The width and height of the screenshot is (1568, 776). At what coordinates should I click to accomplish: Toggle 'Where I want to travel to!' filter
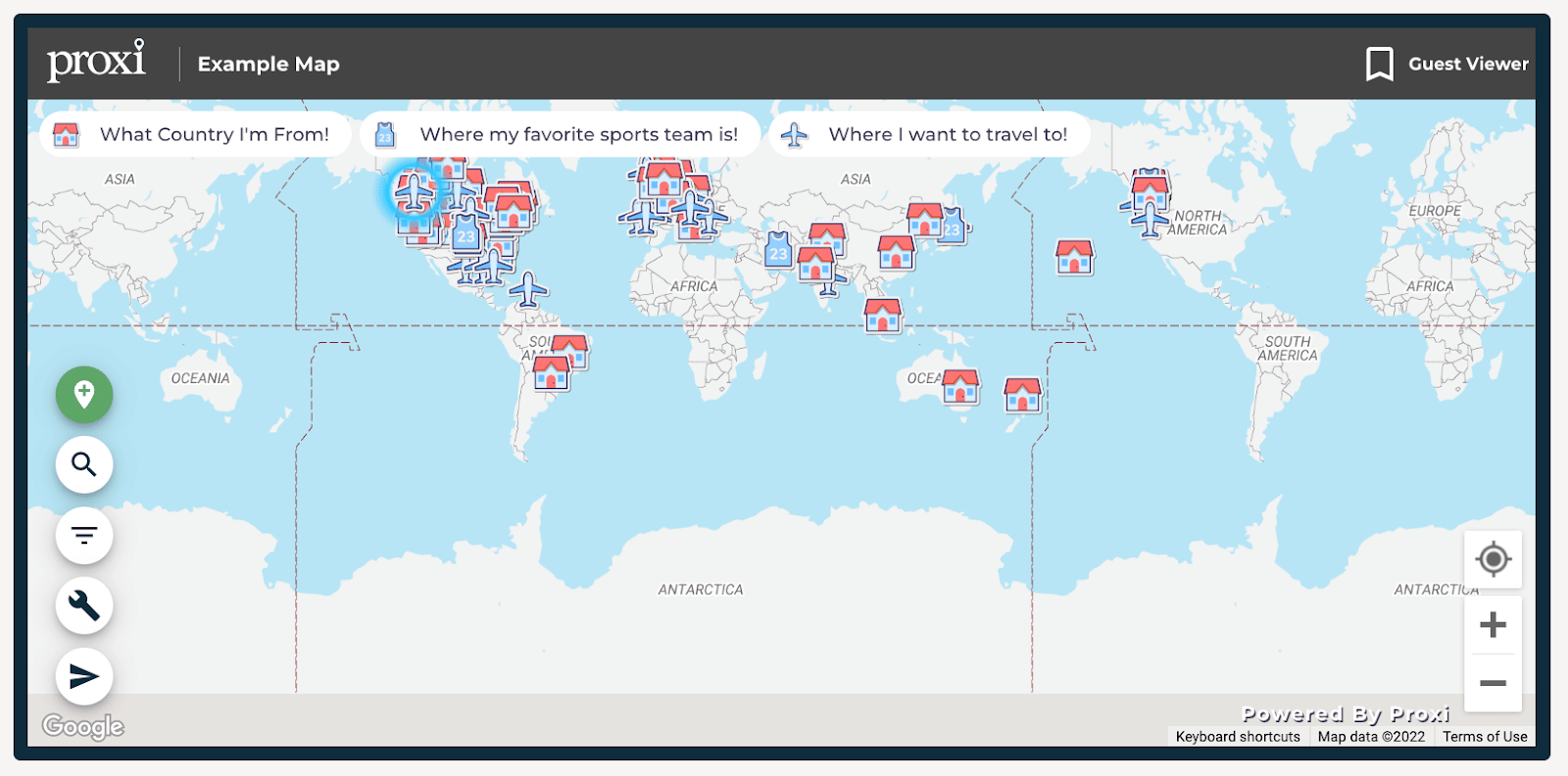[930, 135]
